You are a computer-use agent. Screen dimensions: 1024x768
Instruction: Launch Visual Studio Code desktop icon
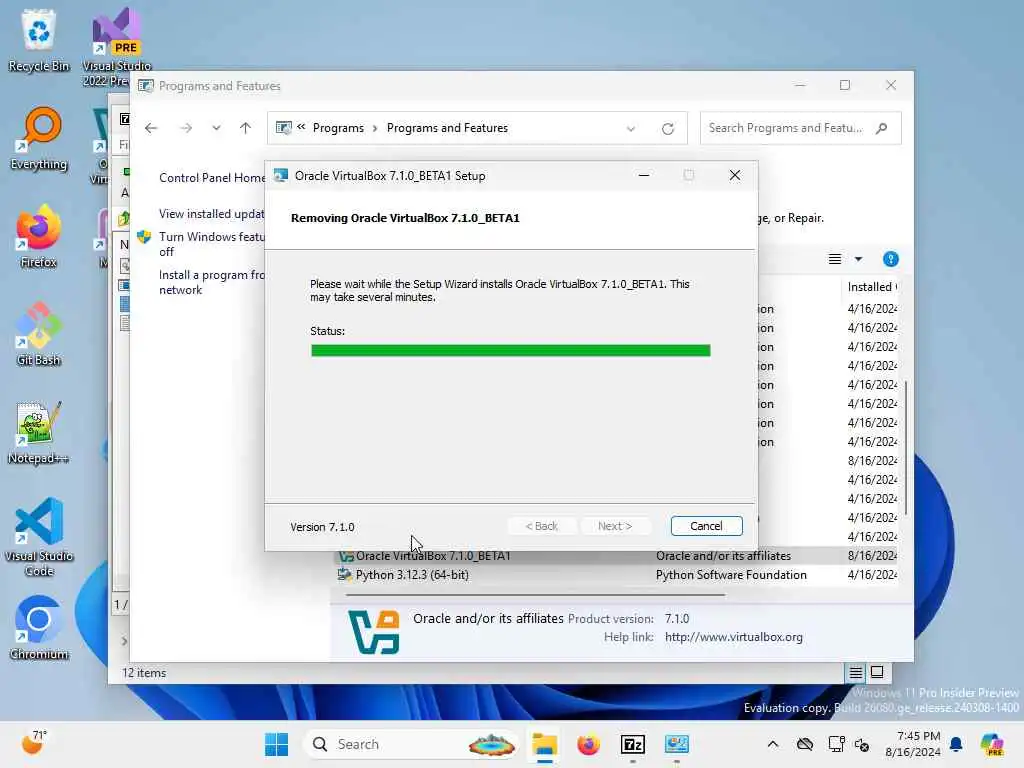39,537
